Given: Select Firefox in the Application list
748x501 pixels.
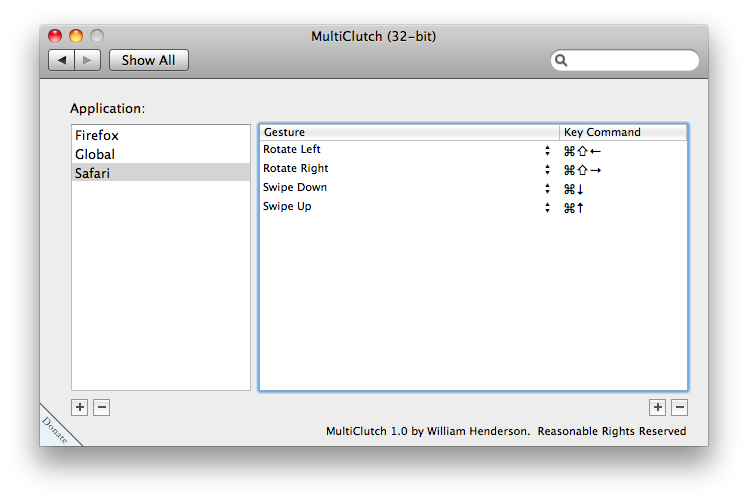Looking at the screenshot, I should coord(161,135).
